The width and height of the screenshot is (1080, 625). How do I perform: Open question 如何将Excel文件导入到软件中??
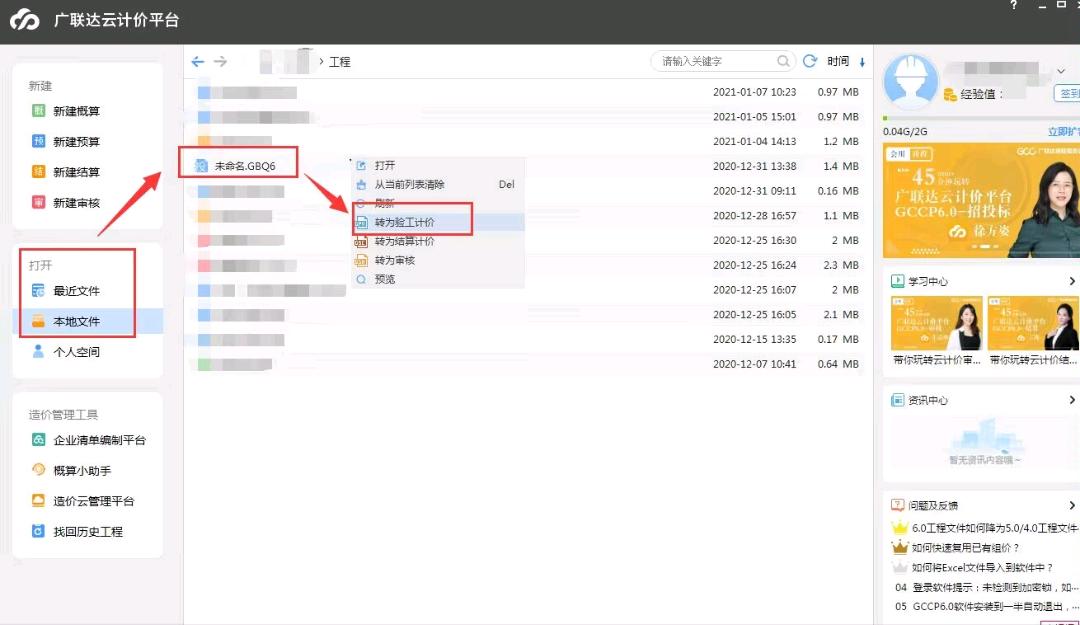coord(982,568)
